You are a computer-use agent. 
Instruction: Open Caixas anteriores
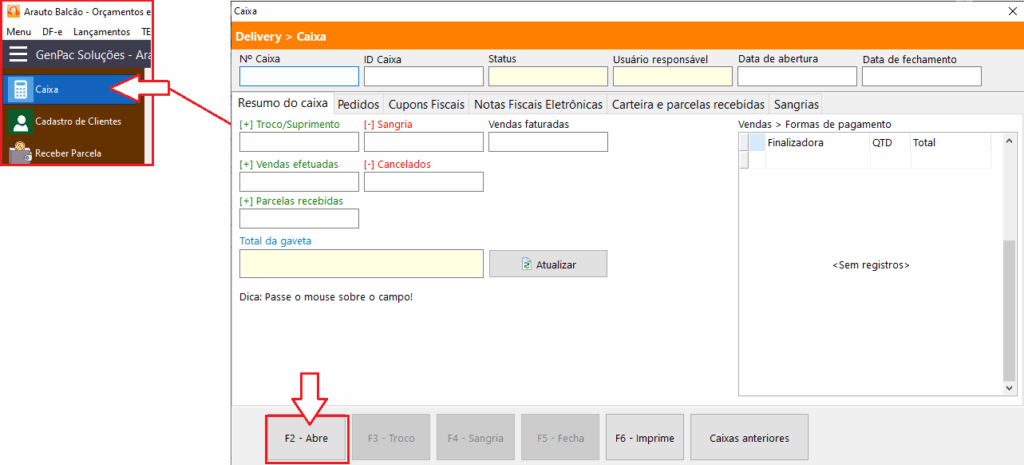pyautogui.click(x=749, y=438)
